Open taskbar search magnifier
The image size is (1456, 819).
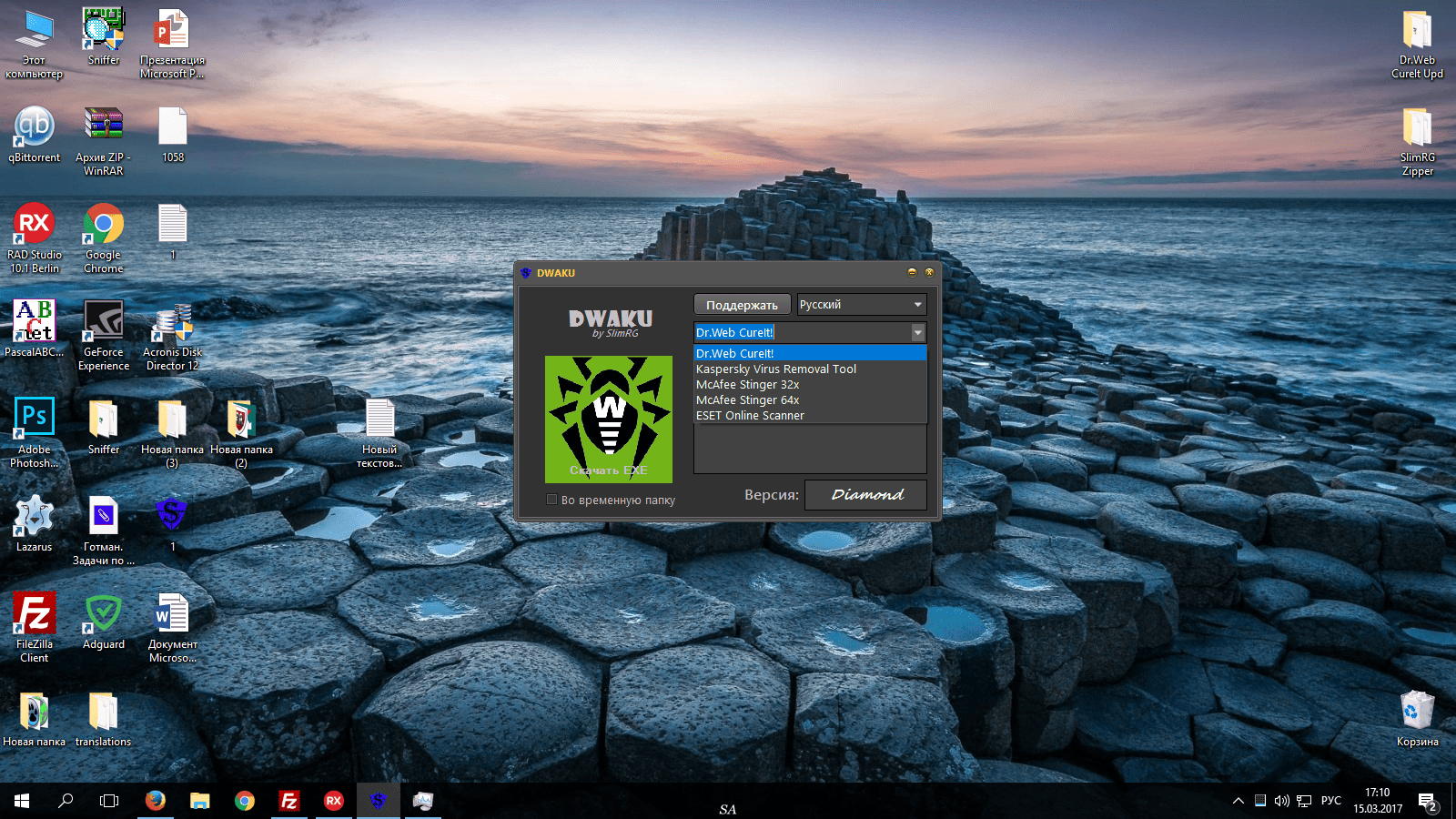[x=66, y=801]
